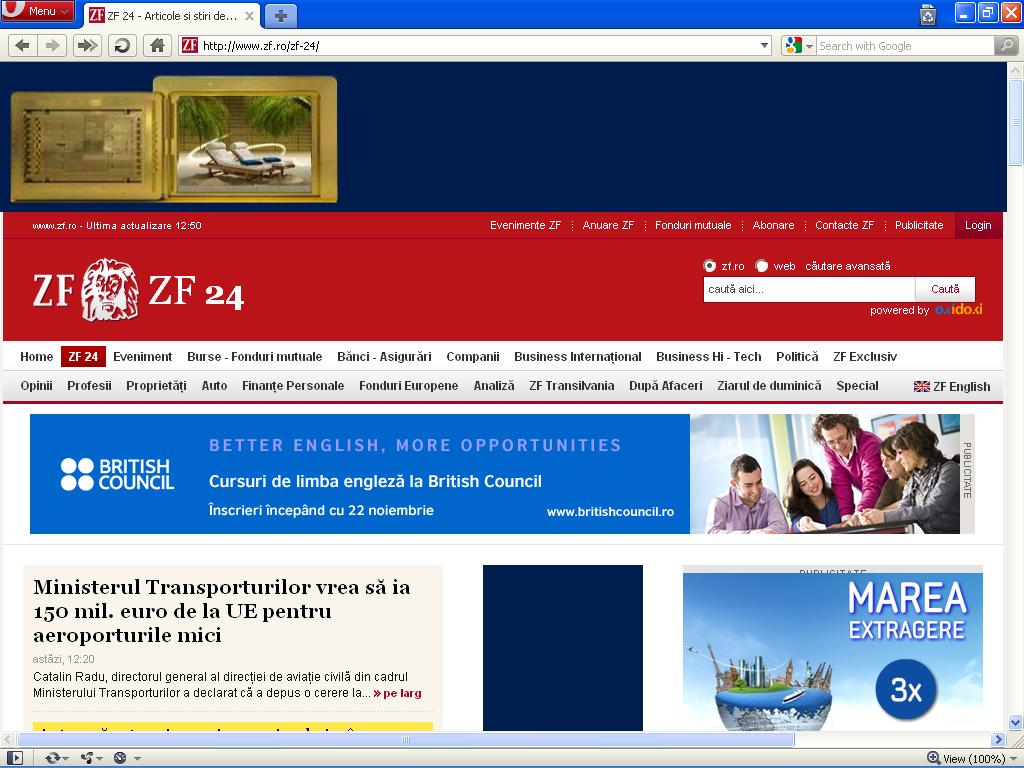Go forward with the Forward arrow
This screenshot has height=768, width=1024.
[52, 46]
